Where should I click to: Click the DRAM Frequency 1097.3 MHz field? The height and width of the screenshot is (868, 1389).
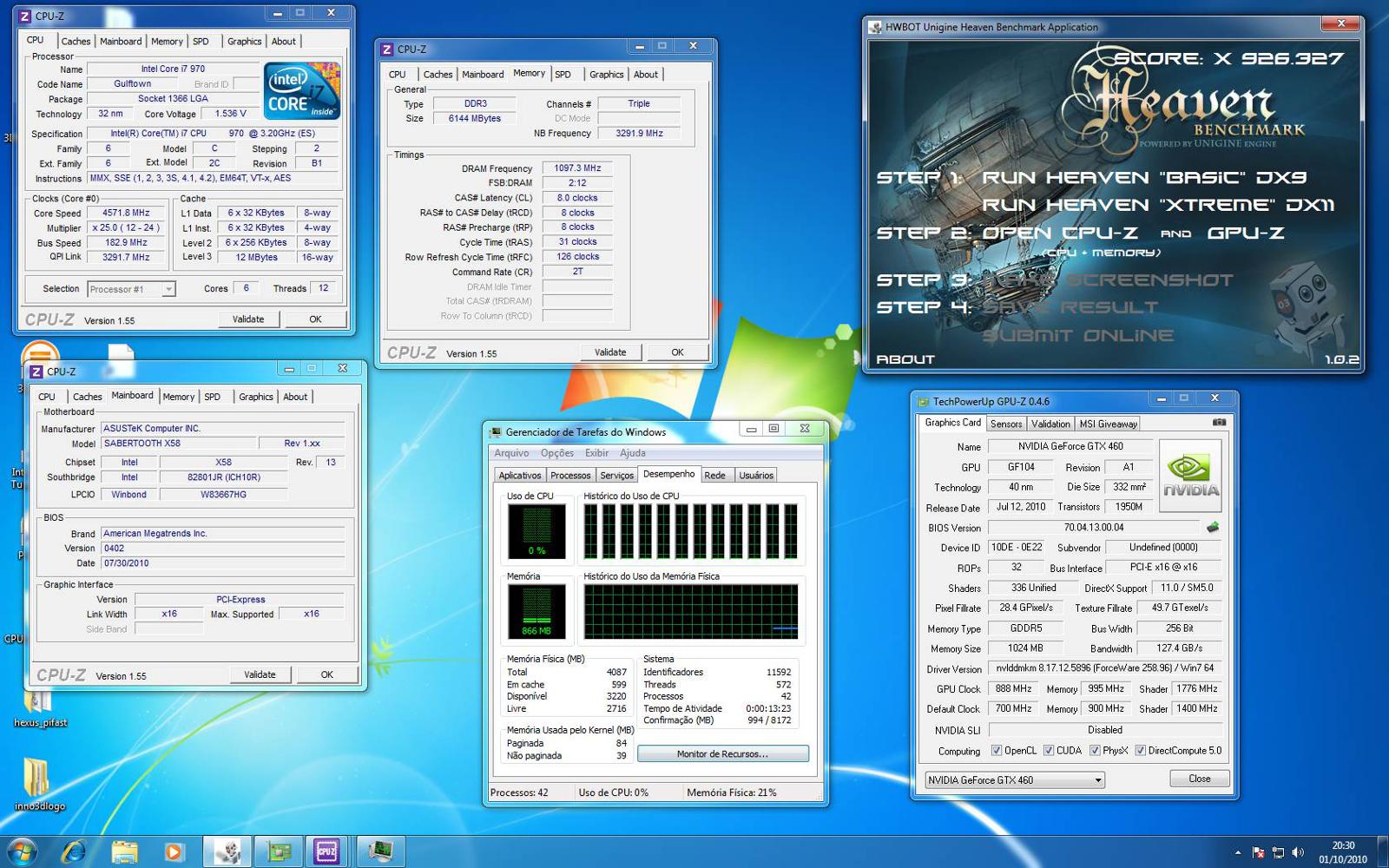(x=577, y=168)
